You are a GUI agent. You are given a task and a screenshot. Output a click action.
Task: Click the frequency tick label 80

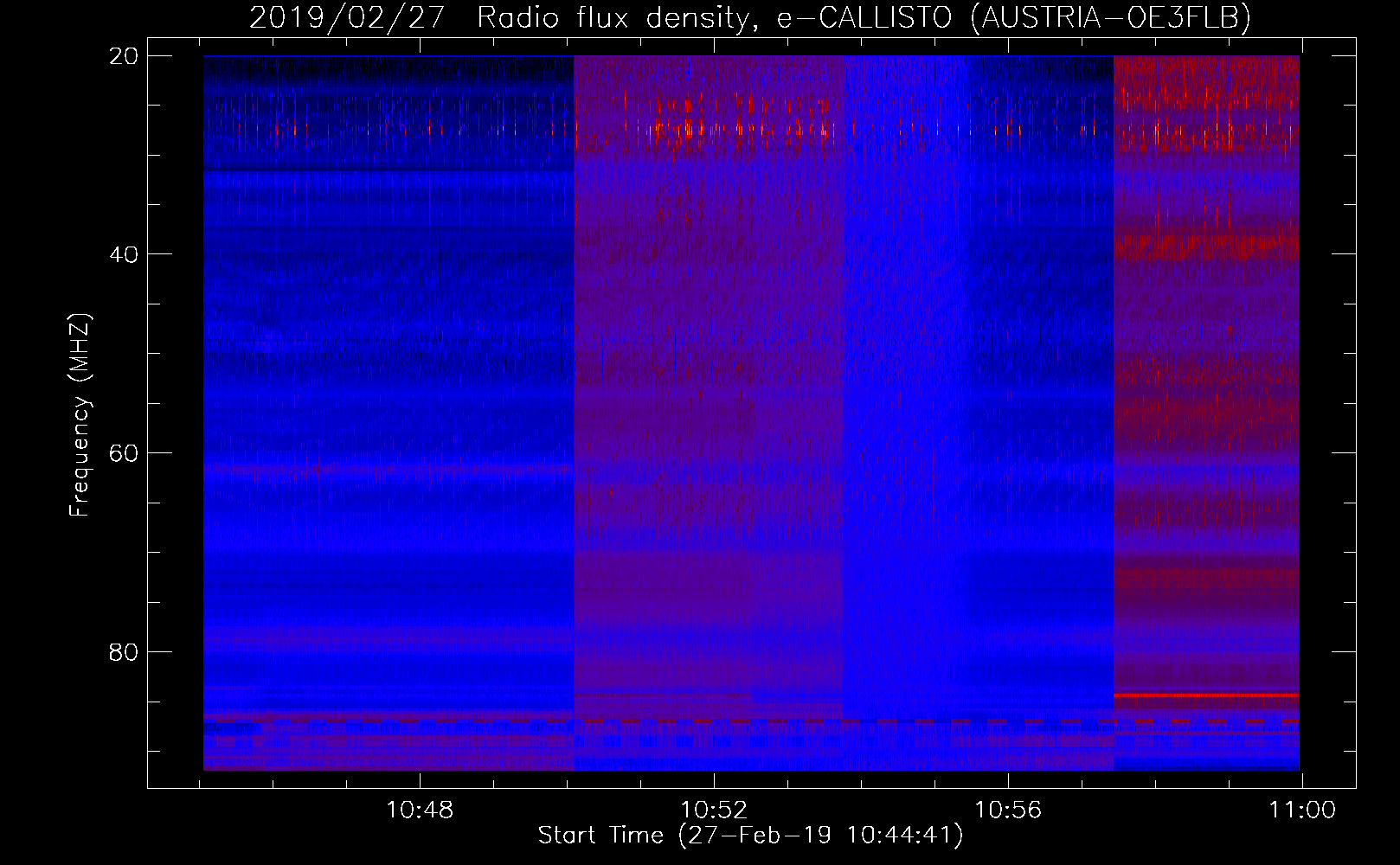124,651
